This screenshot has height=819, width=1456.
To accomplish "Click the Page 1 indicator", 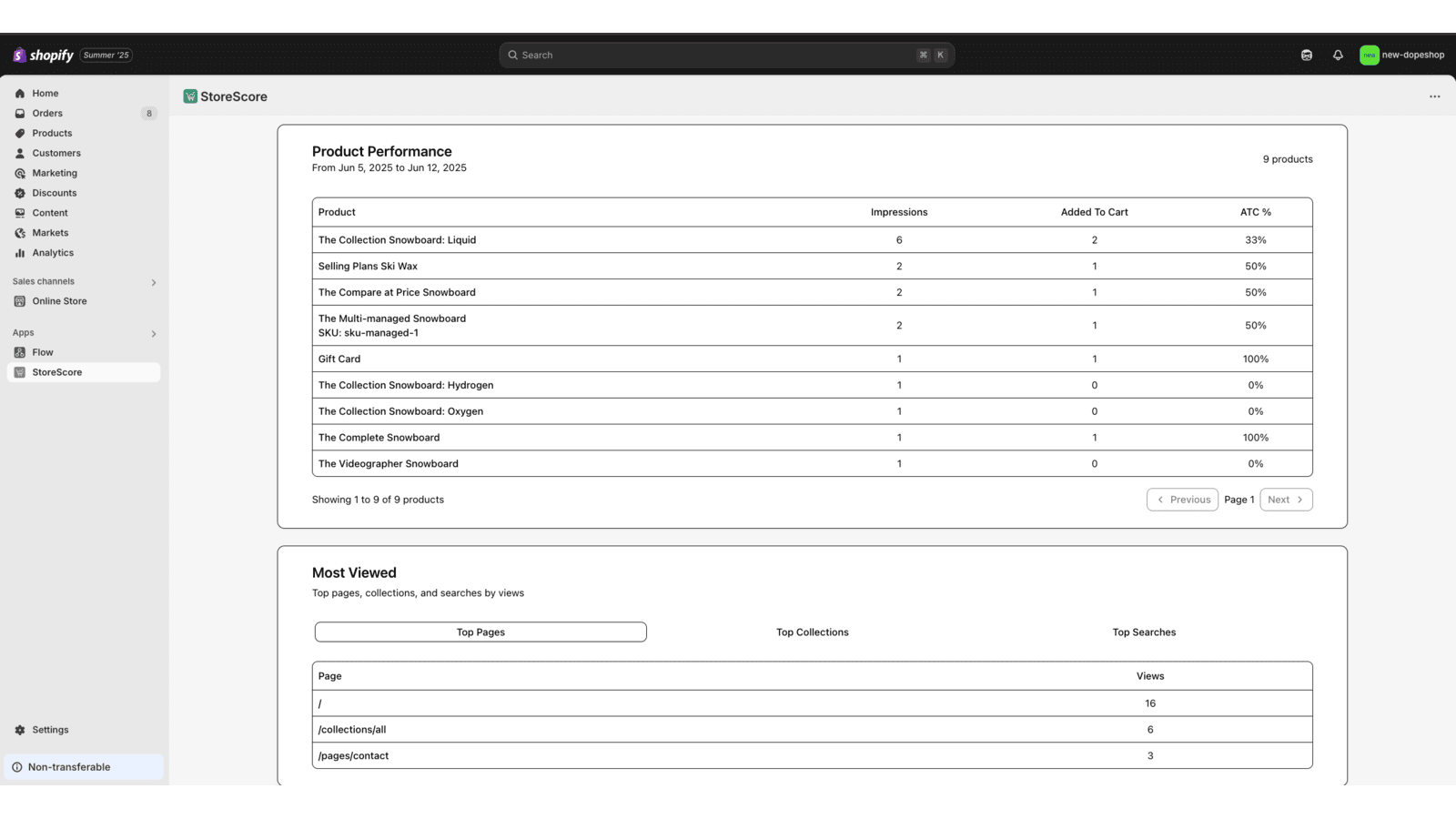I will point(1239,500).
